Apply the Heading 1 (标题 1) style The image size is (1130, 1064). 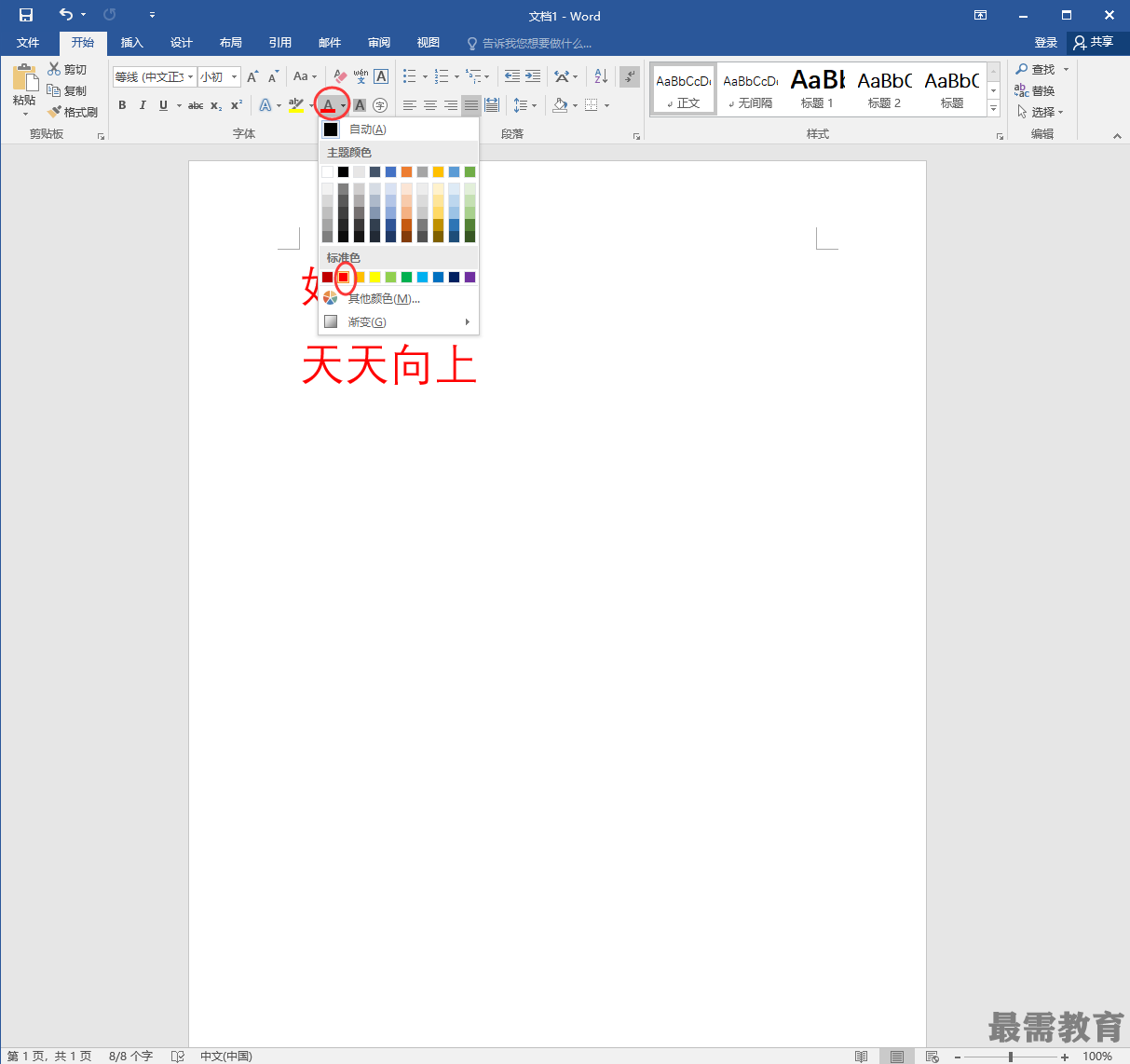[818, 89]
